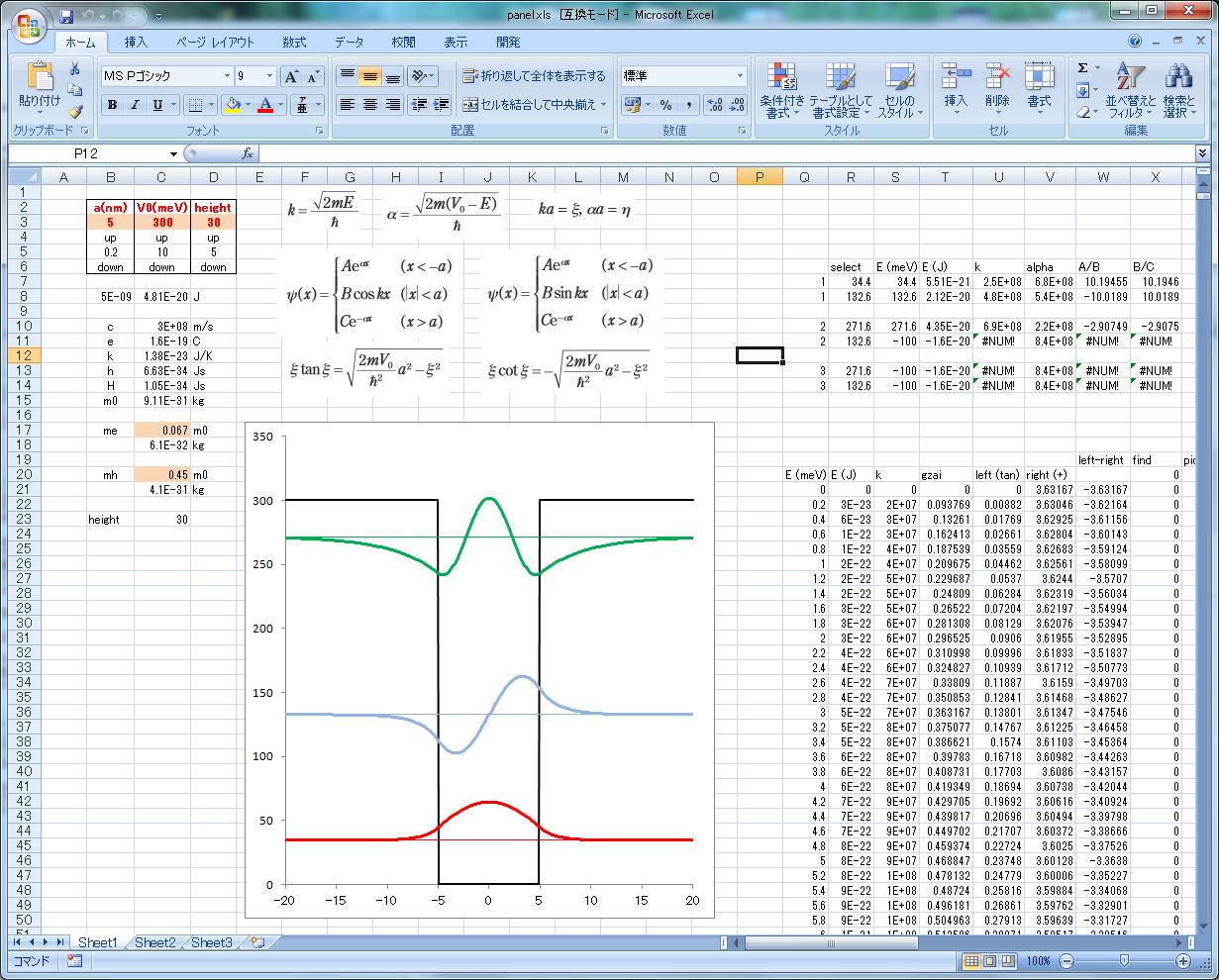Toggle Bold formatting
Image resolution: width=1219 pixels, height=980 pixels.
pos(112,105)
